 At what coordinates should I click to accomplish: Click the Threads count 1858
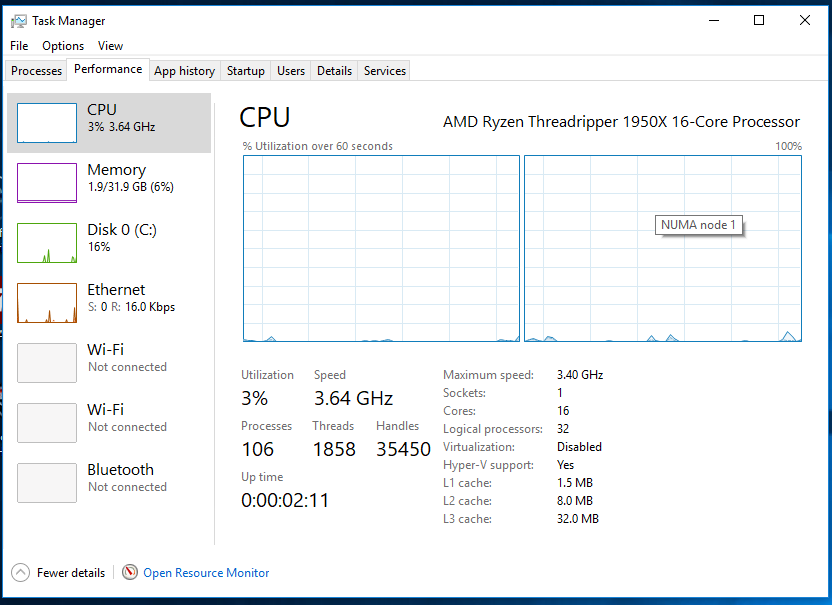[334, 449]
